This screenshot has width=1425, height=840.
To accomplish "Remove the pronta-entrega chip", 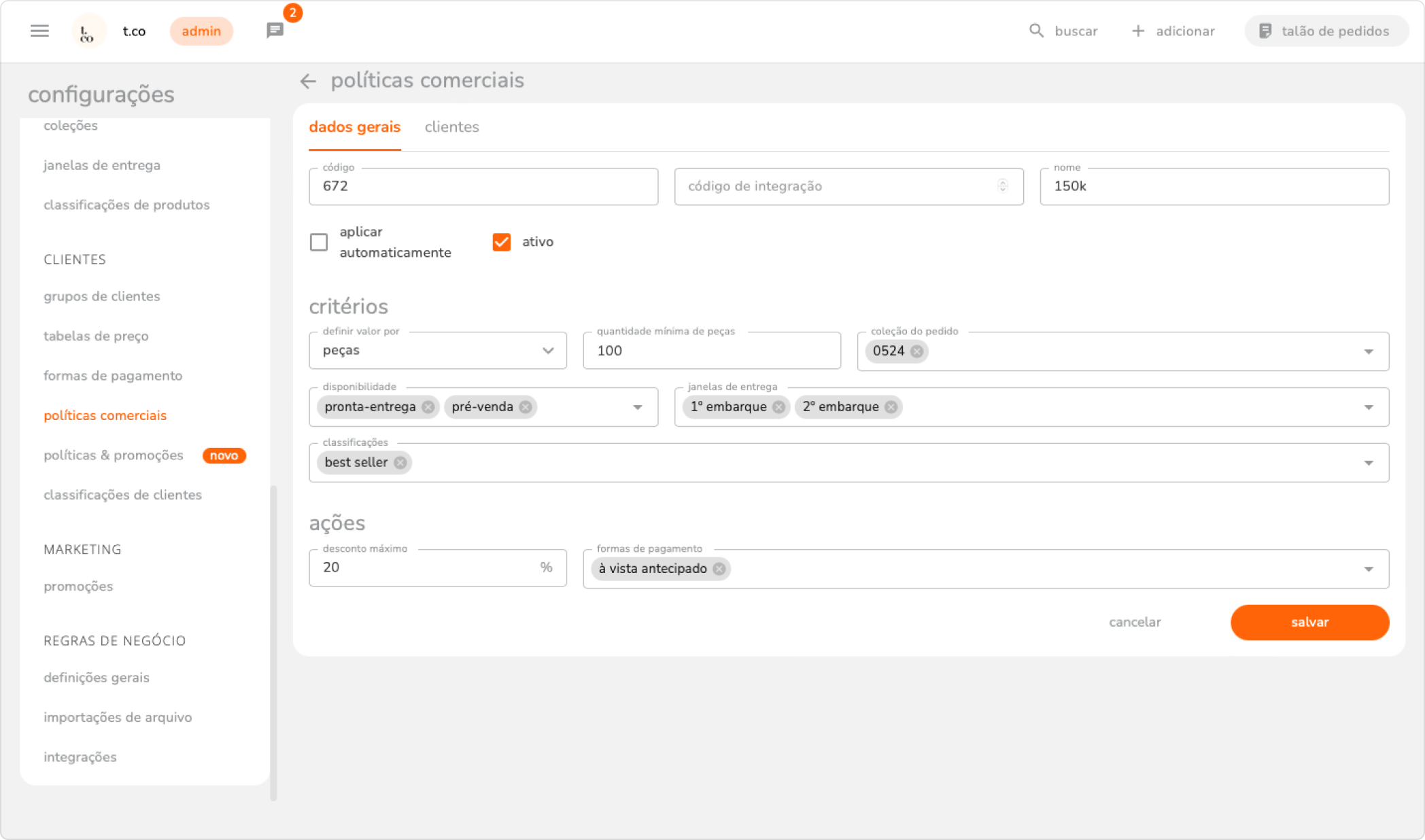I will [x=428, y=407].
